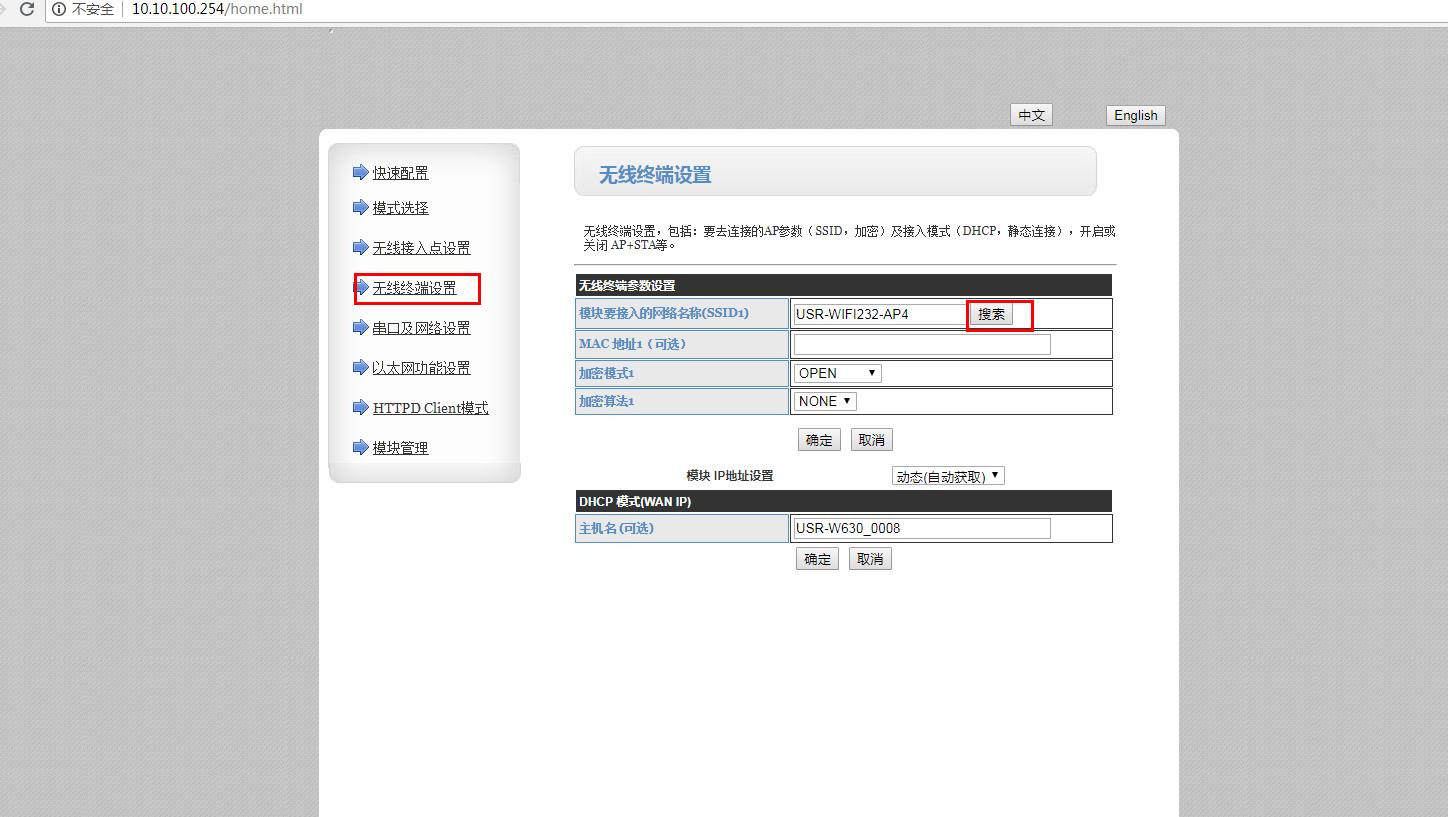Click the arrow icon beside 以太网功能设置
The width and height of the screenshot is (1448, 817).
(361, 367)
